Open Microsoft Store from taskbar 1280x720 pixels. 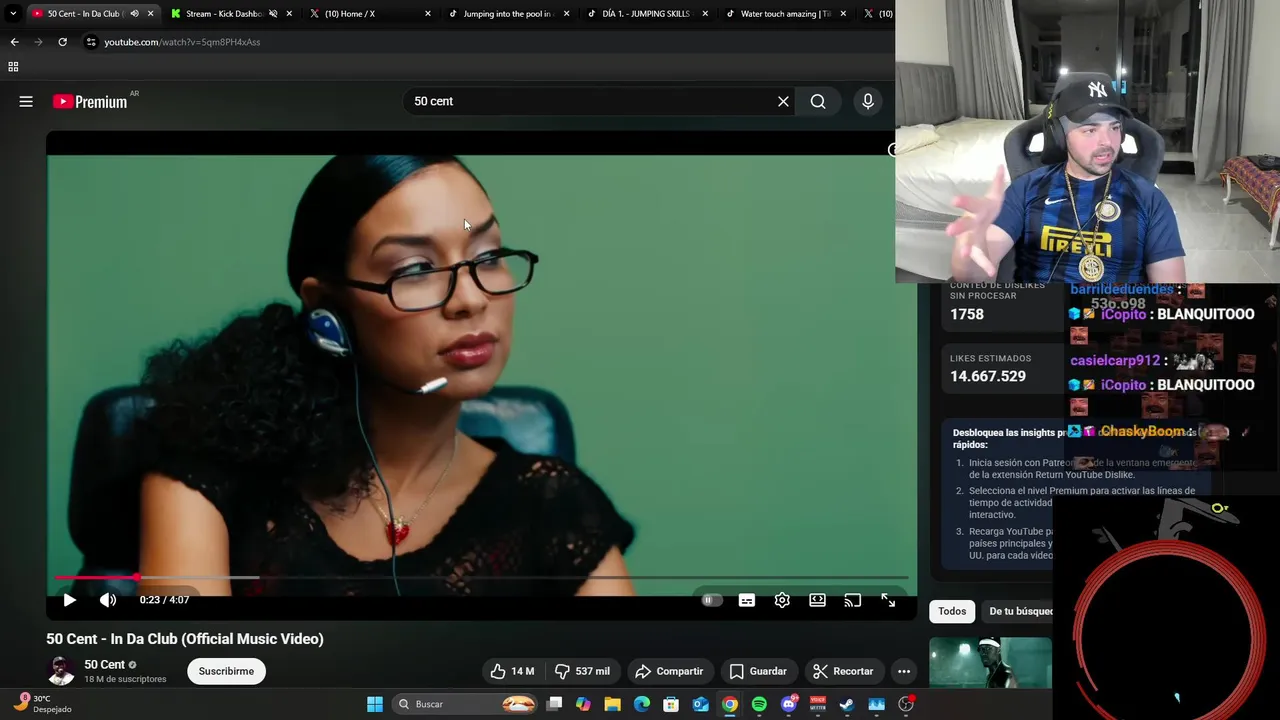coord(671,704)
